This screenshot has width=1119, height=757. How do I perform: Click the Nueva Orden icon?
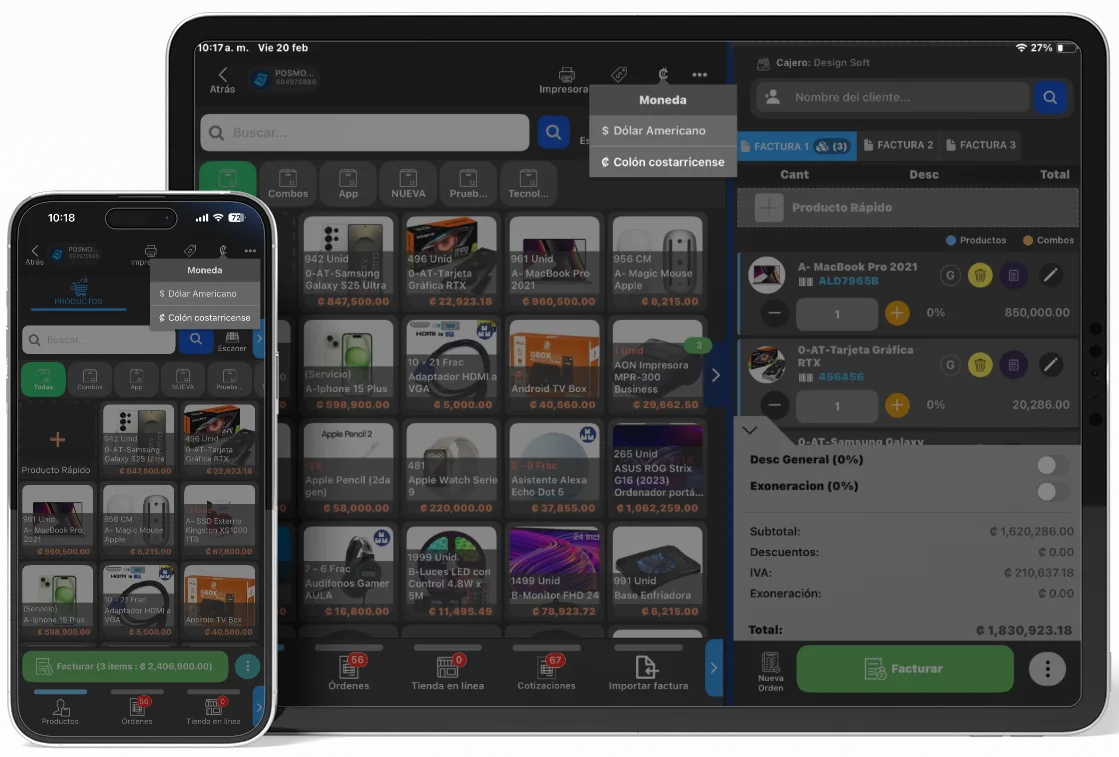[x=770, y=668]
